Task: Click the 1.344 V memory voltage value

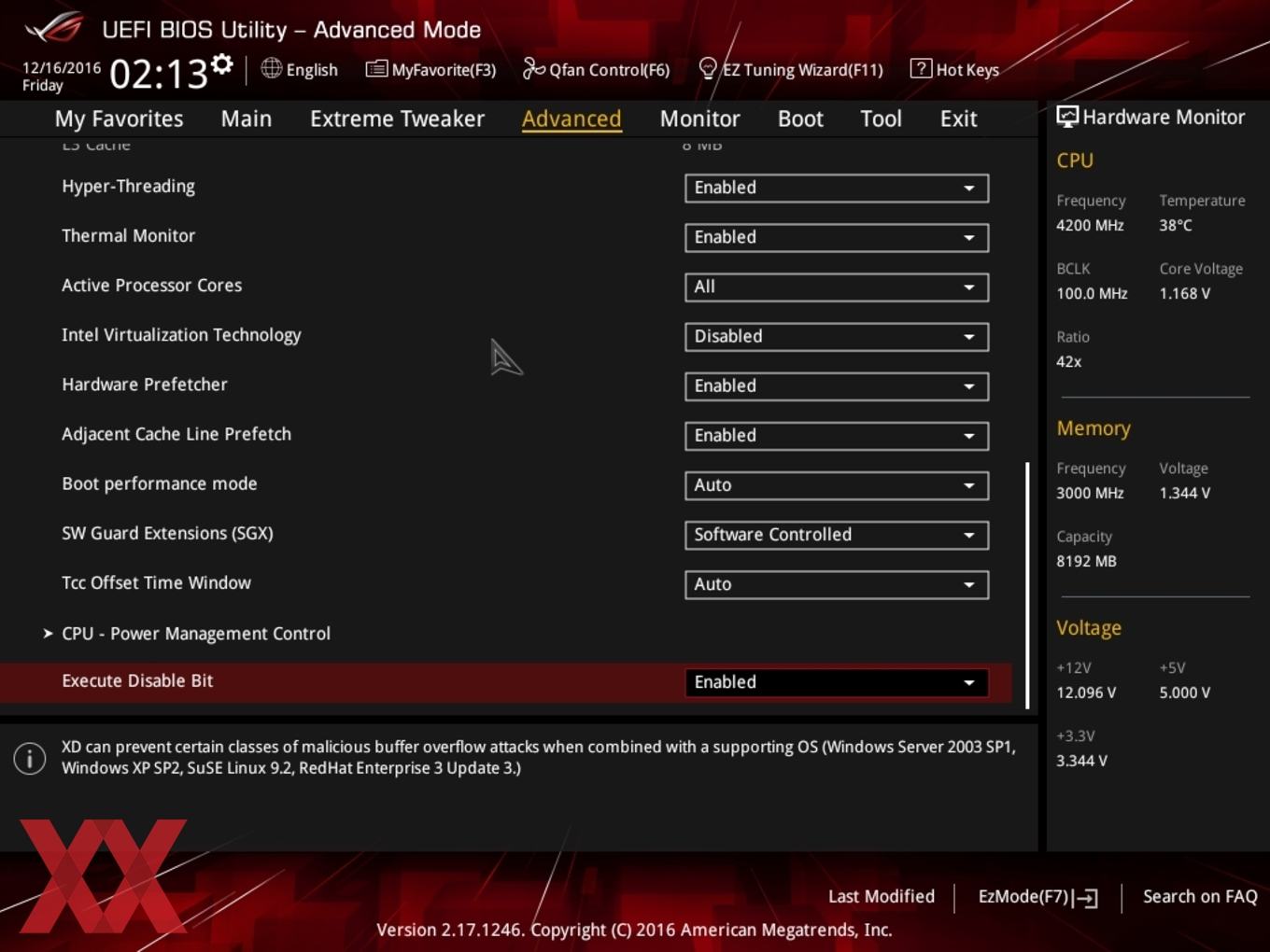Action: (x=1185, y=493)
